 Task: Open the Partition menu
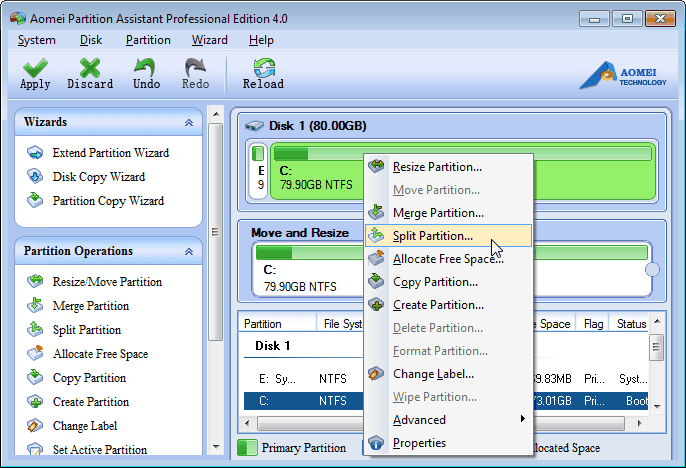click(148, 40)
